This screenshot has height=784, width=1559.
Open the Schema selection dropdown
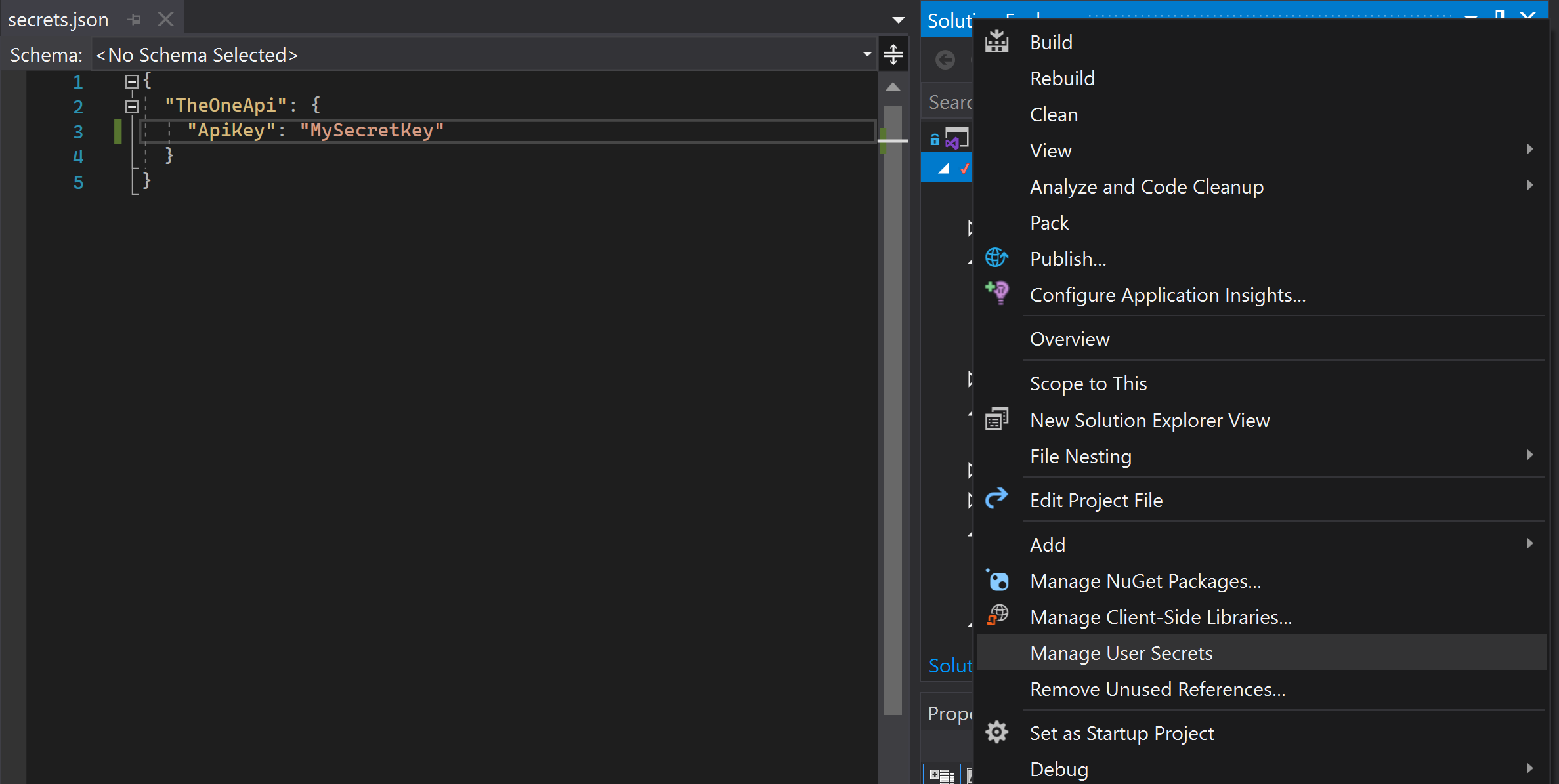pos(866,54)
